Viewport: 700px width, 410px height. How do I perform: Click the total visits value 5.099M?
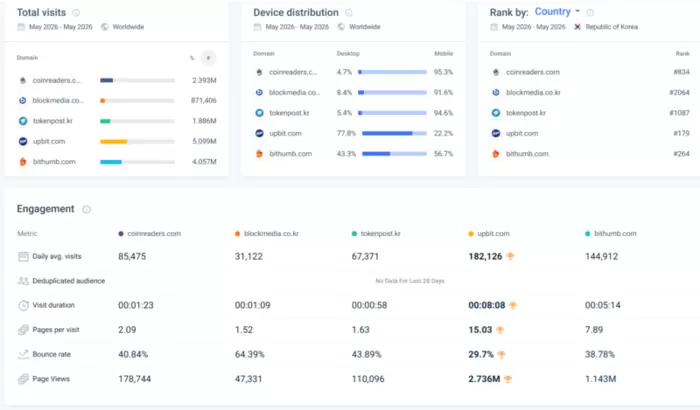pos(204,141)
